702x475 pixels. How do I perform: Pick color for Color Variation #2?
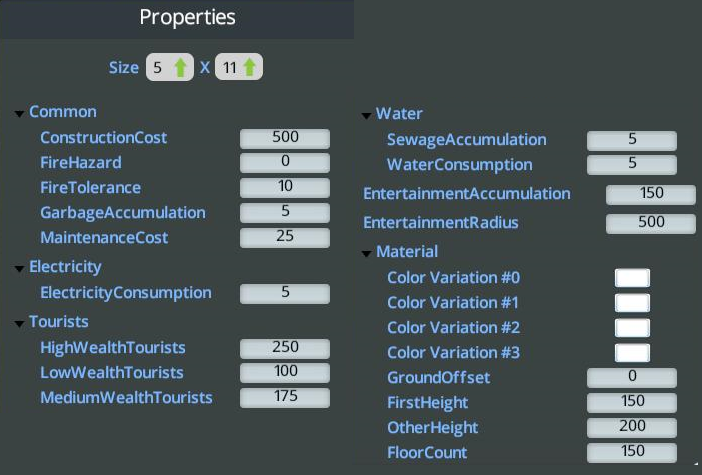[632, 328]
